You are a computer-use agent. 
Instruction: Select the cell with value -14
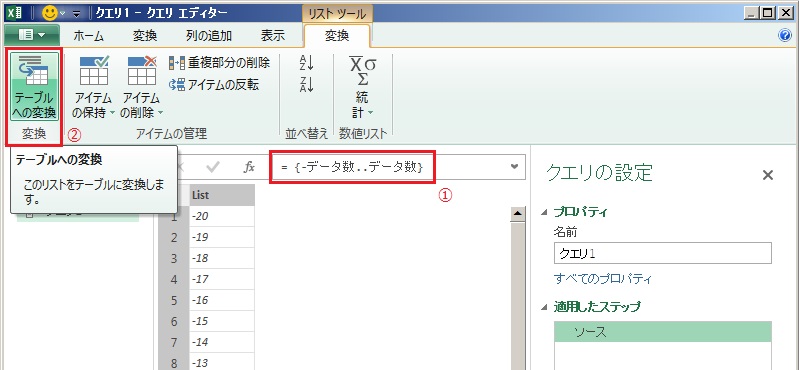coord(222,342)
